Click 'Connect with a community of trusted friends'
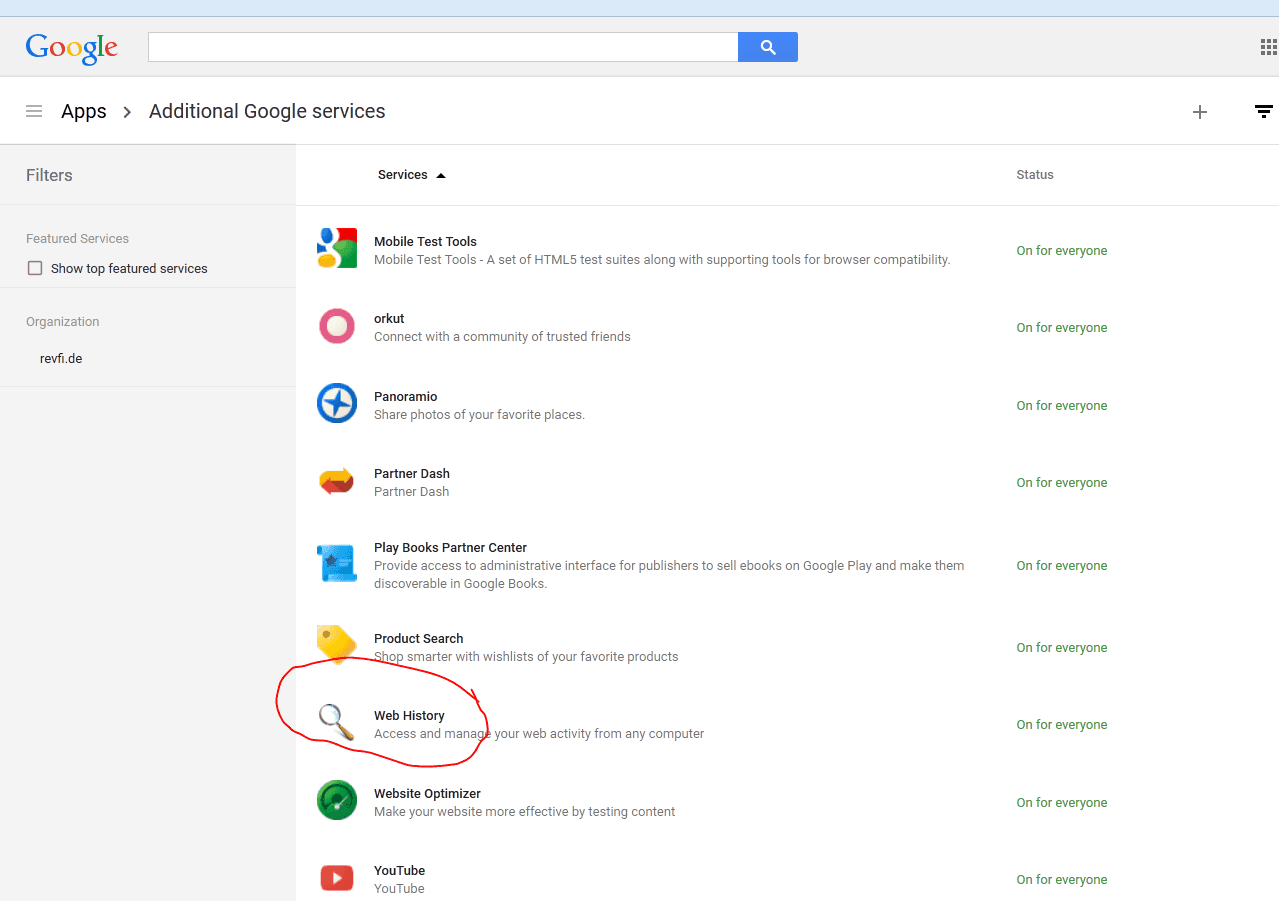The height and width of the screenshot is (901, 1279). (502, 336)
